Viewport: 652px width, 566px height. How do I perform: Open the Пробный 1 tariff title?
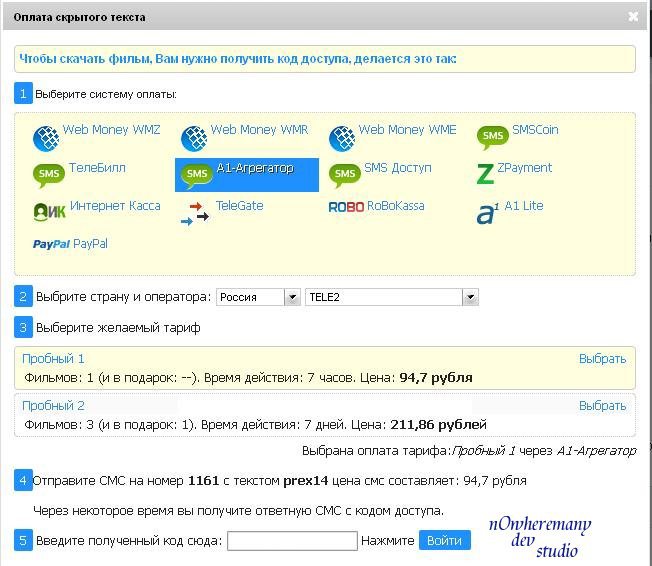point(53,358)
